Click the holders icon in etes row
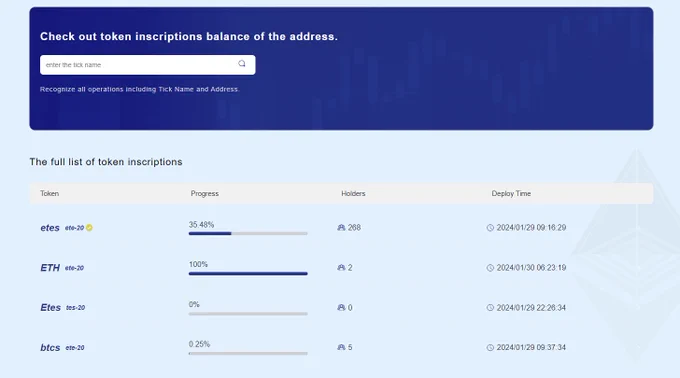Image resolution: width=680 pixels, height=378 pixels. click(x=341, y=228)
